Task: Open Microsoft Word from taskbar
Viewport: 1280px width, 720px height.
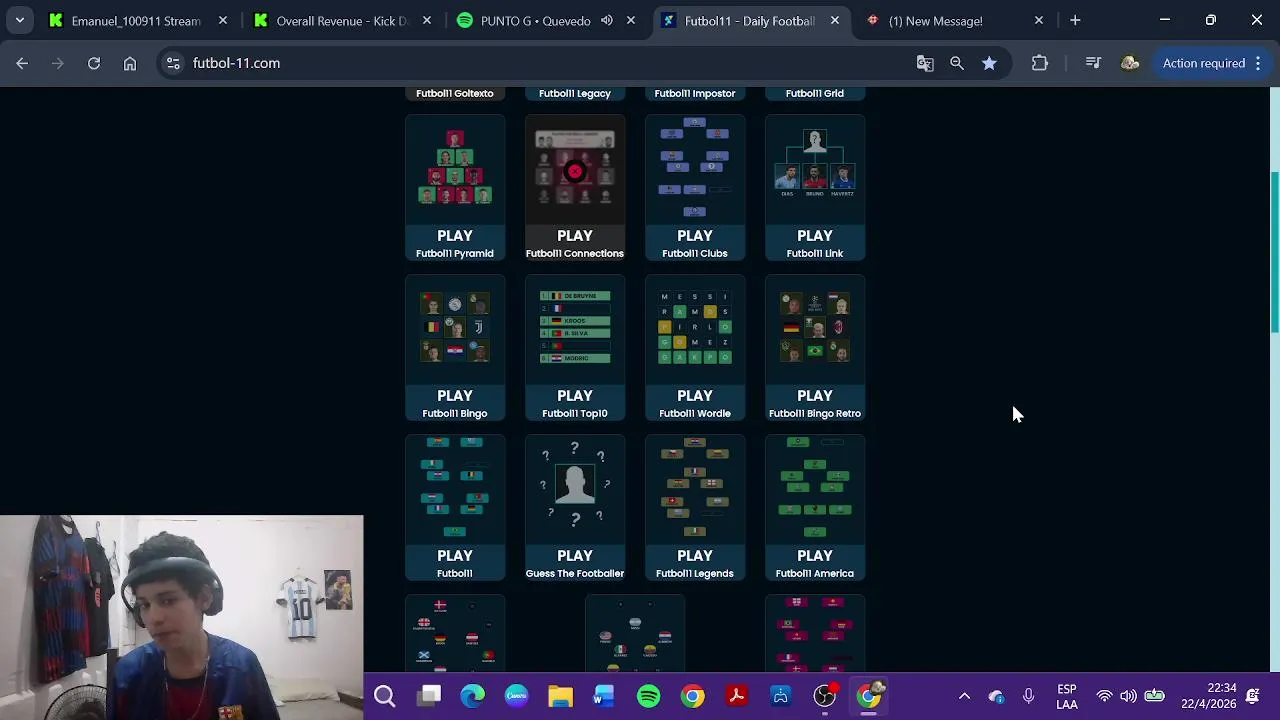Action: coord(604,696)
